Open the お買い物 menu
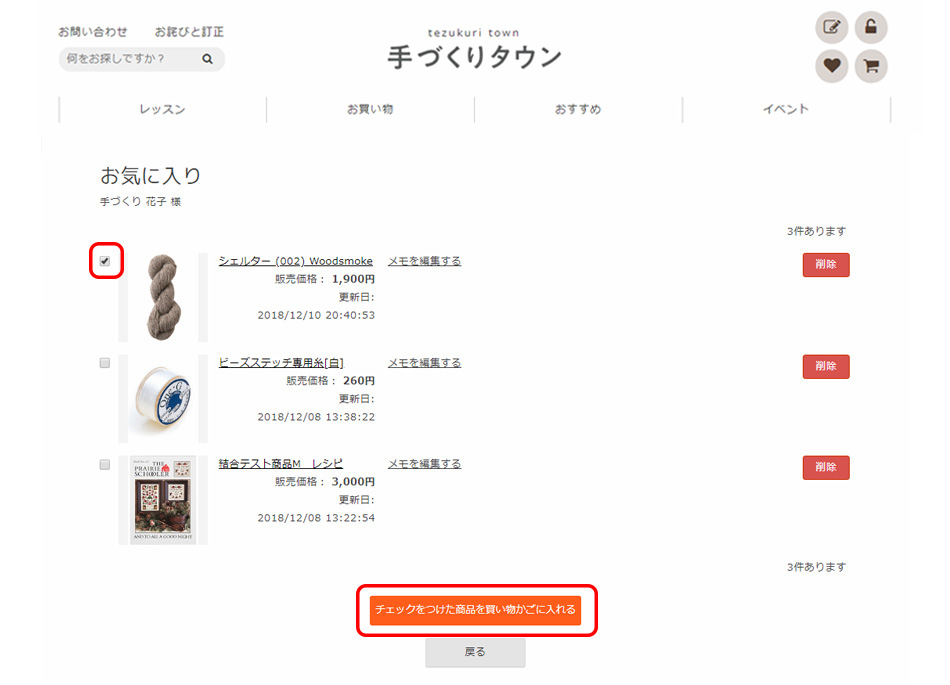950x685 pixels. [x=370, y=109]
